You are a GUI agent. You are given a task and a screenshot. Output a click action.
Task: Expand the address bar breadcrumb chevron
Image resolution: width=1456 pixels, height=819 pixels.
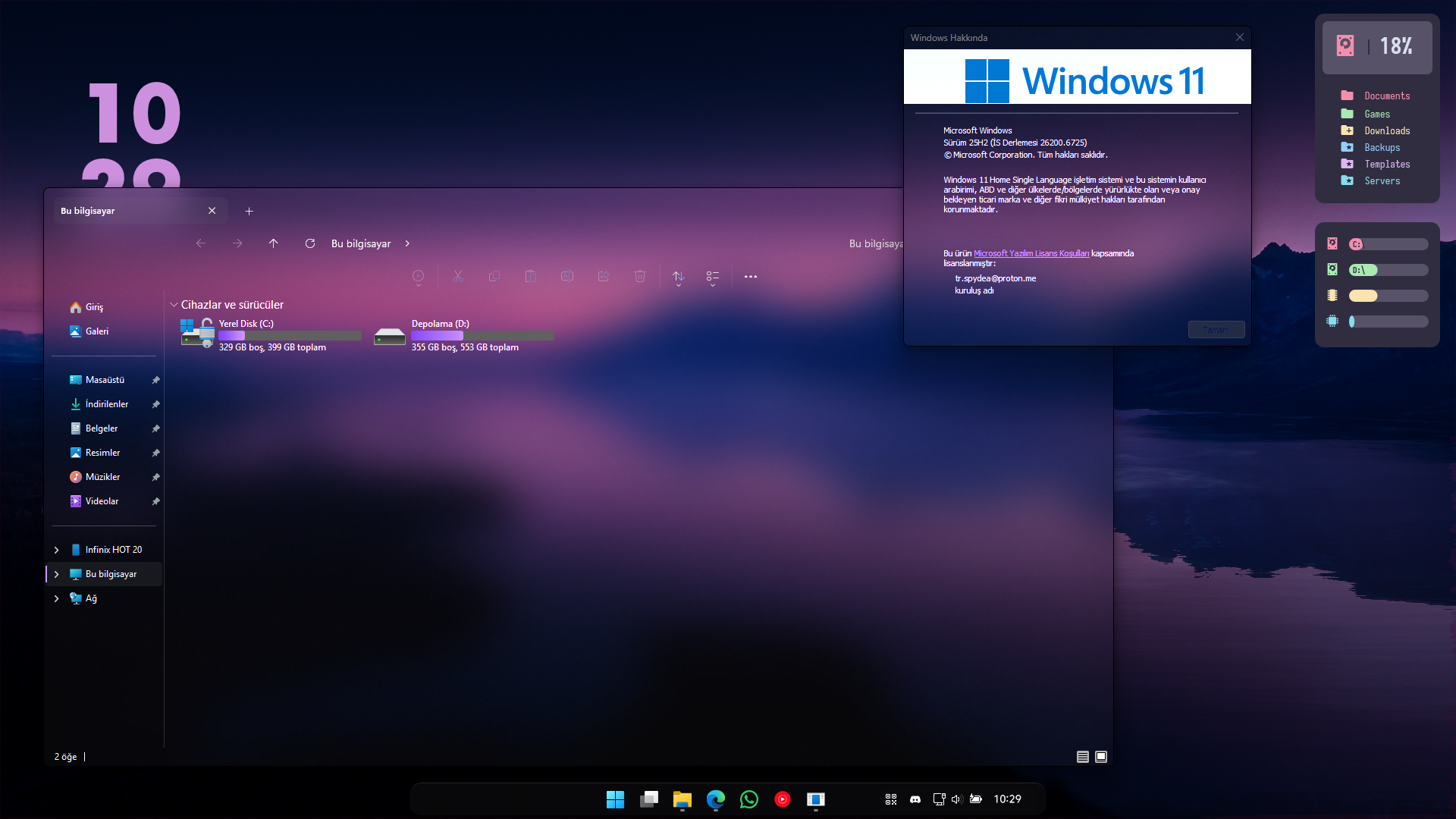pyautogui.click(x=407, y=243)
